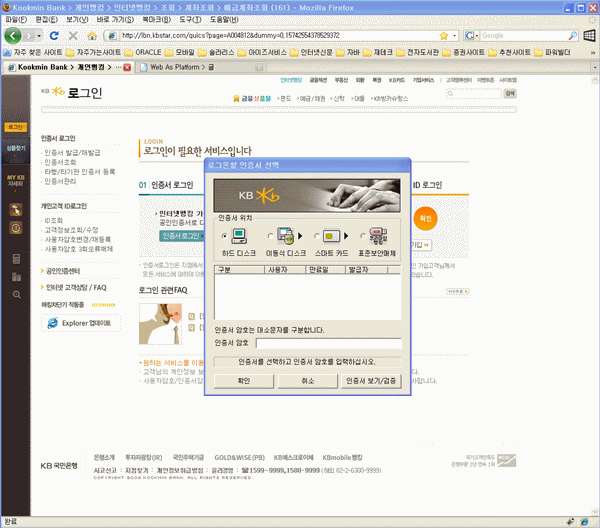This screenshot has width=600, height=528.
Task: Open the 보기(V) menu
Action: coord(77,20)
